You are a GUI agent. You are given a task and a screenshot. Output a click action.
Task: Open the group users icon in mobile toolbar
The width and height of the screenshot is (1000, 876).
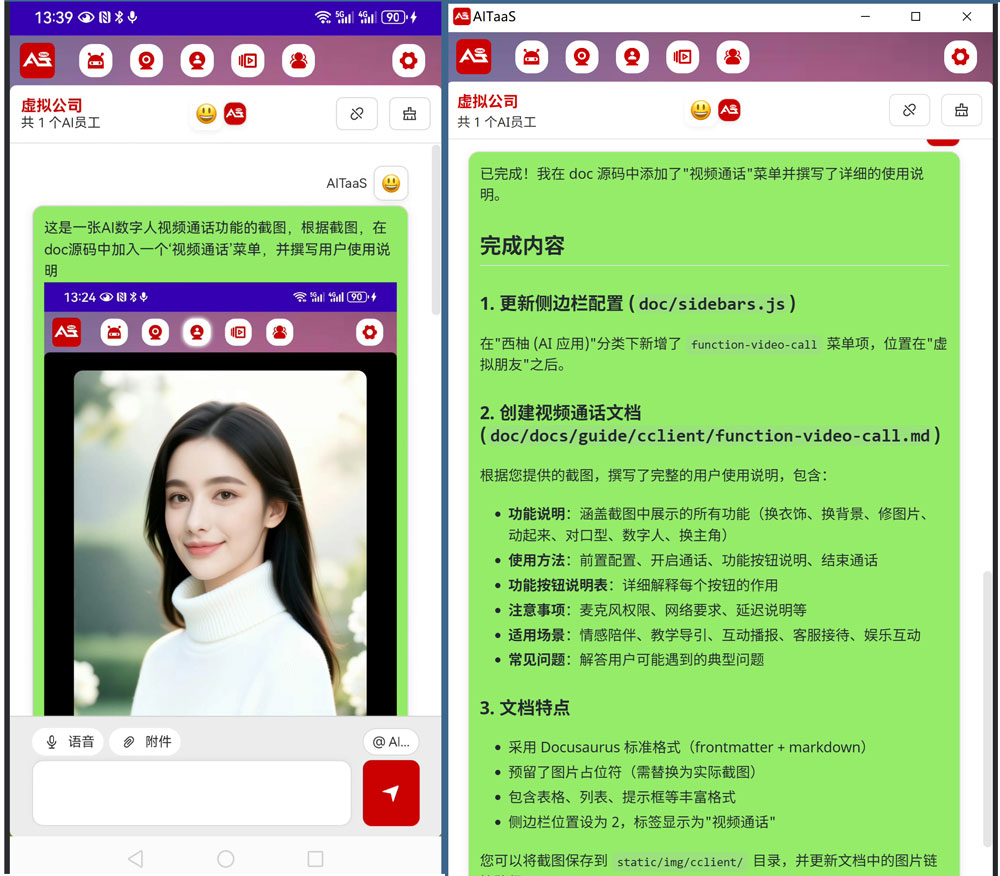298,61
